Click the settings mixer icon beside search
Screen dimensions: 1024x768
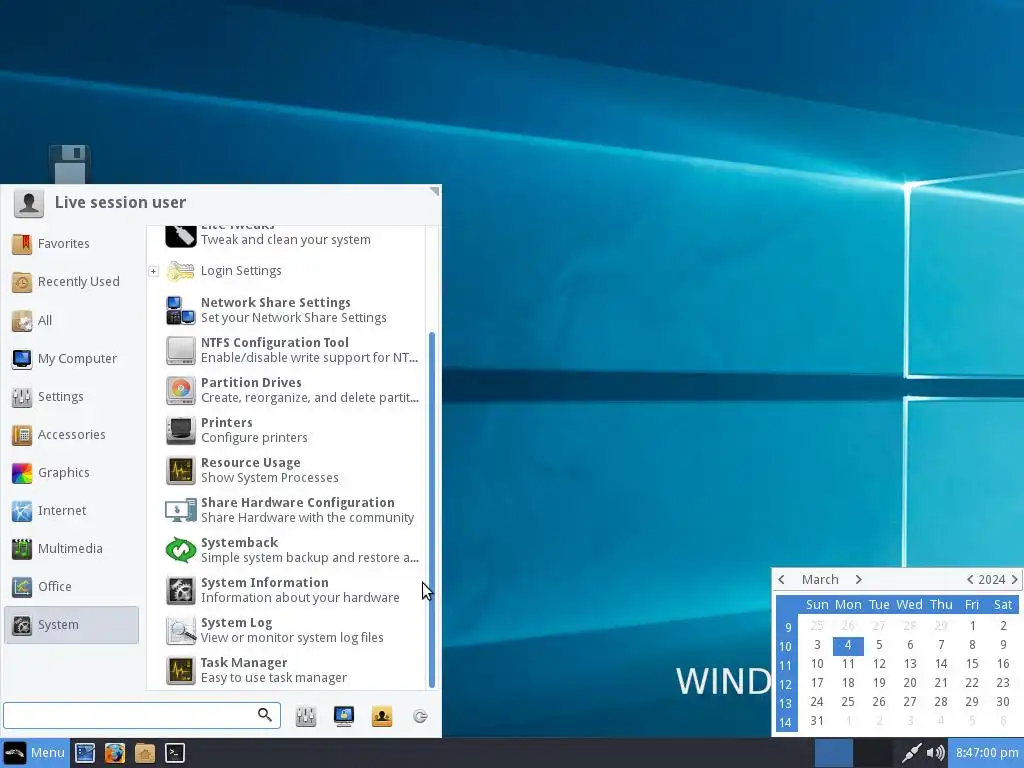[x=306, y=716]
